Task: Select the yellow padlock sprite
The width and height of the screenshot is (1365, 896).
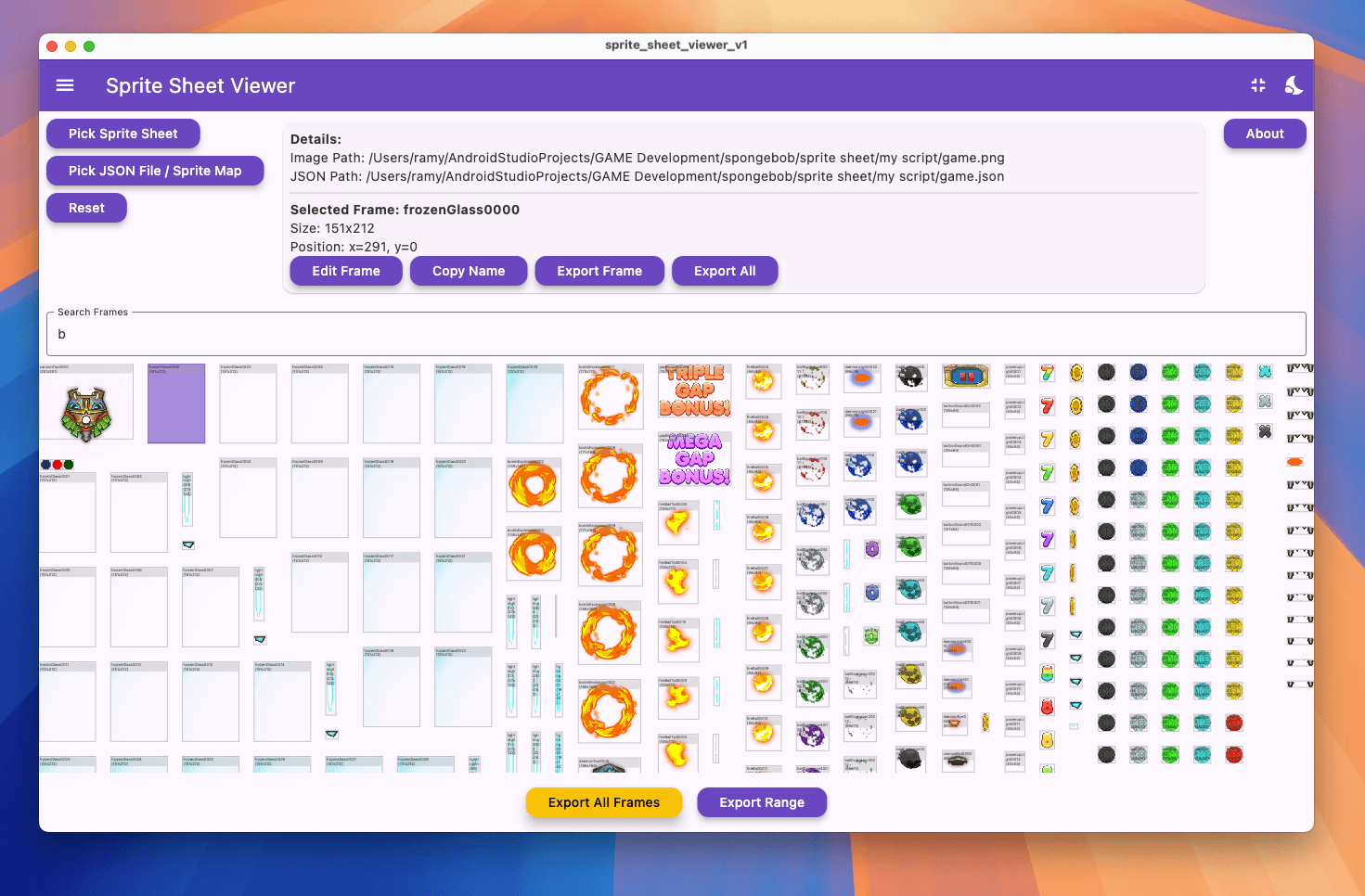Action: (1047, 740)
